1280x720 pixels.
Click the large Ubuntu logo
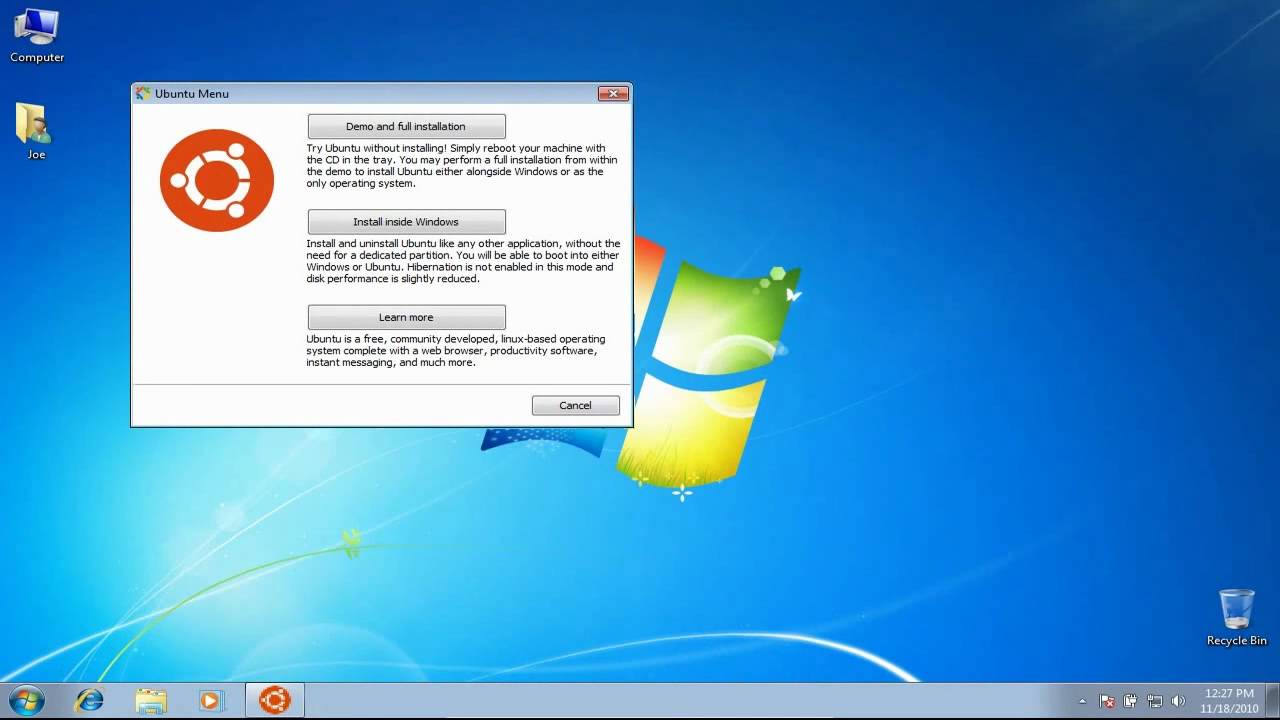click(217, 180)
